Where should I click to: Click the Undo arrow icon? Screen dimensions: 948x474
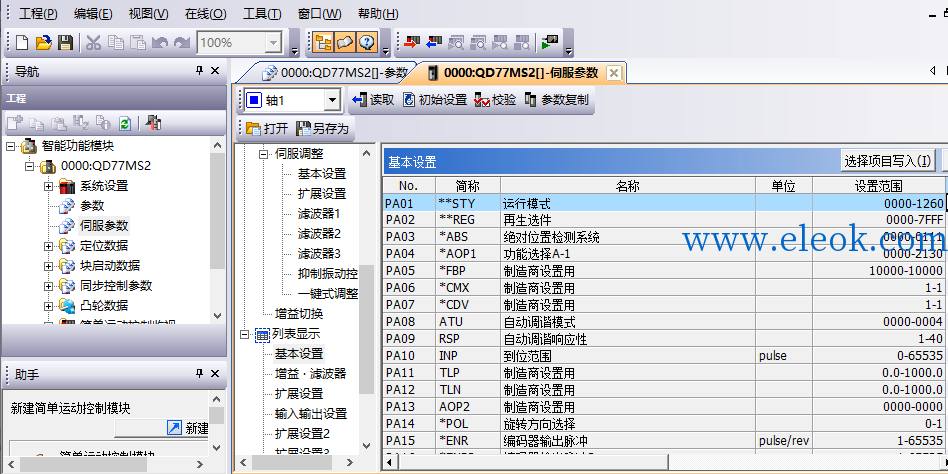[160, 42]
